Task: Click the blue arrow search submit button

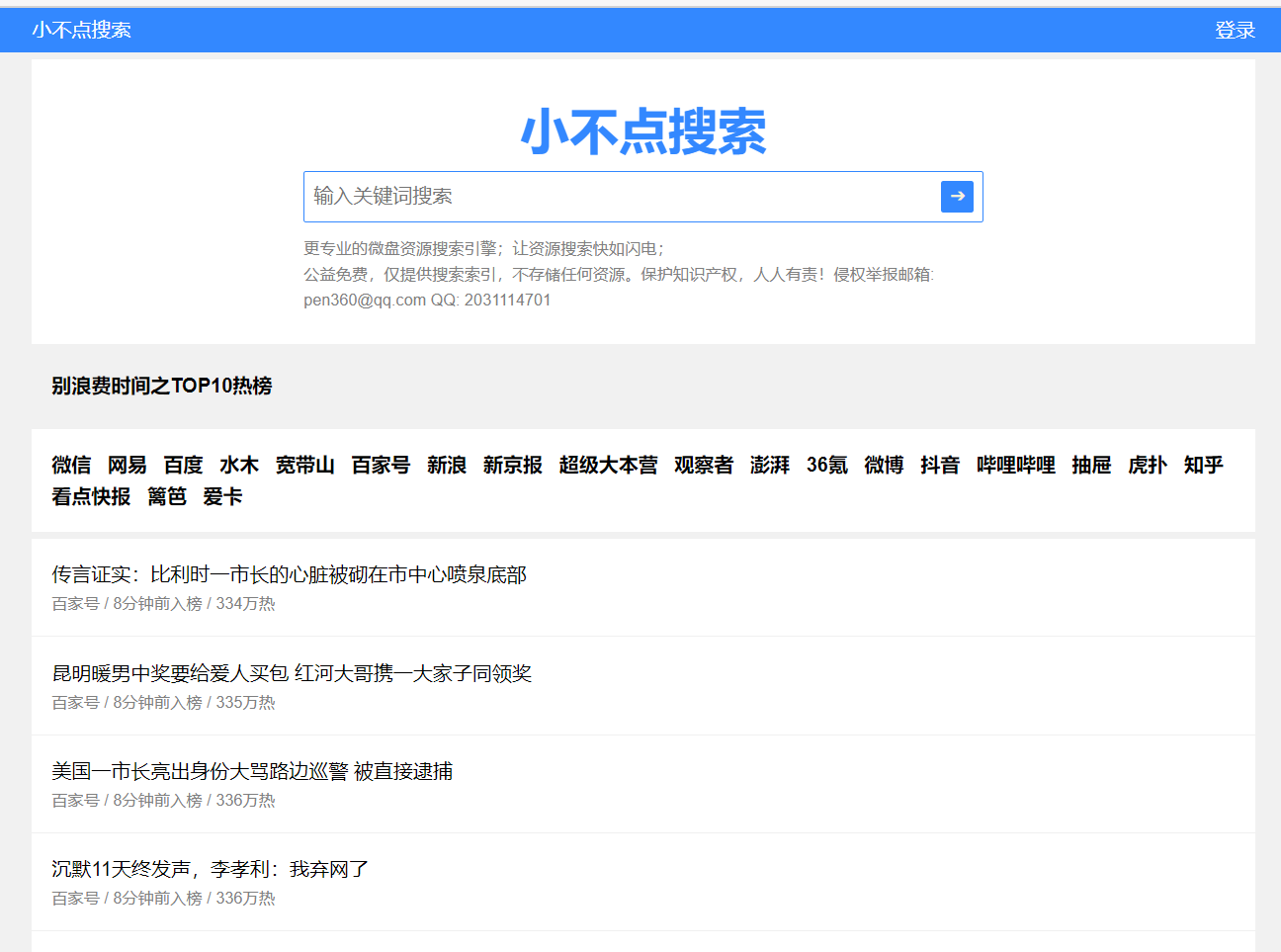Action: click(x=957, y=197)
